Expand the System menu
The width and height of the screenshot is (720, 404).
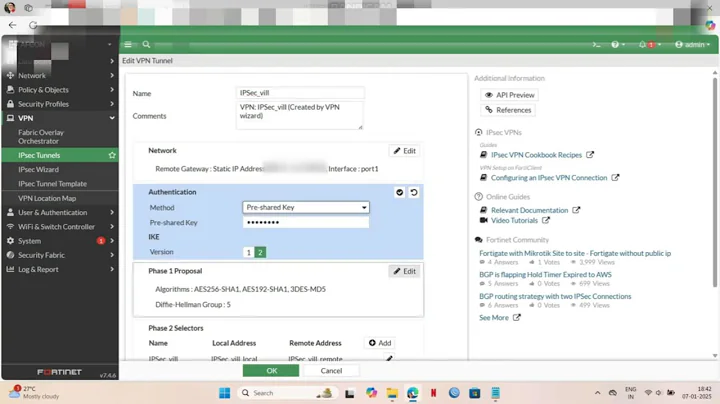(x=60, y=241)
